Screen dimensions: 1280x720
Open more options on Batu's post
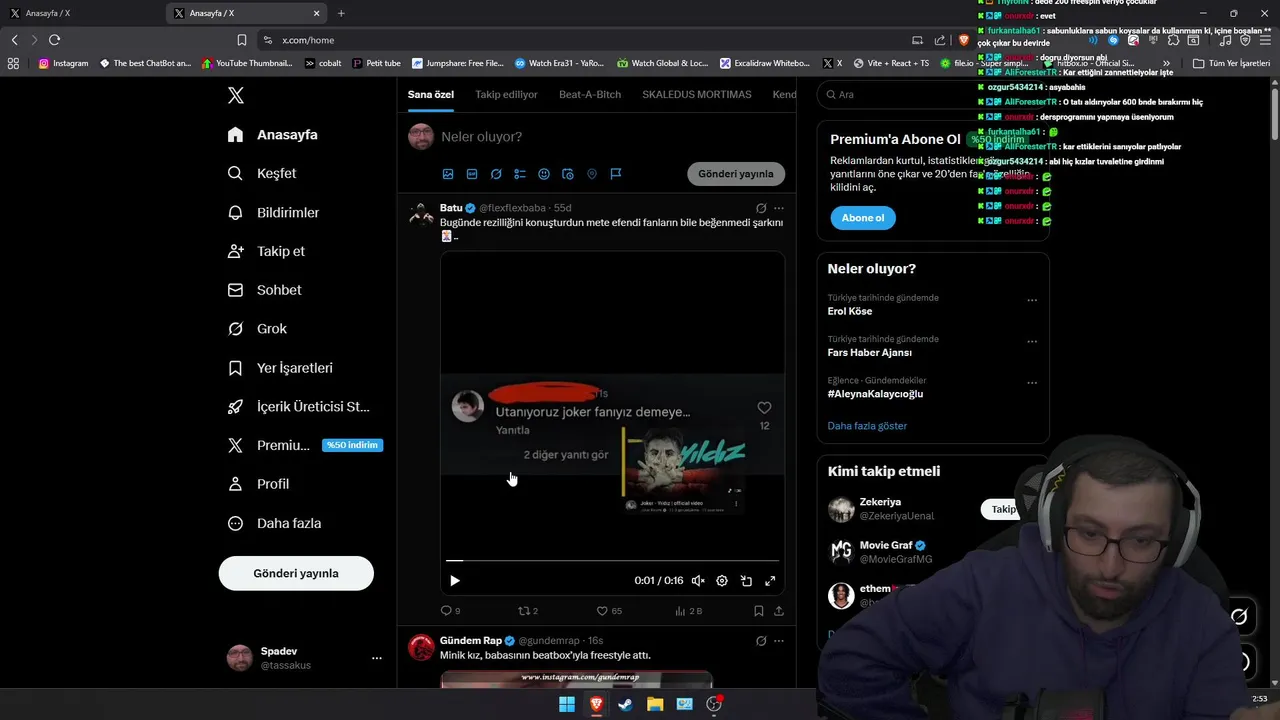[x=779, y=208]
